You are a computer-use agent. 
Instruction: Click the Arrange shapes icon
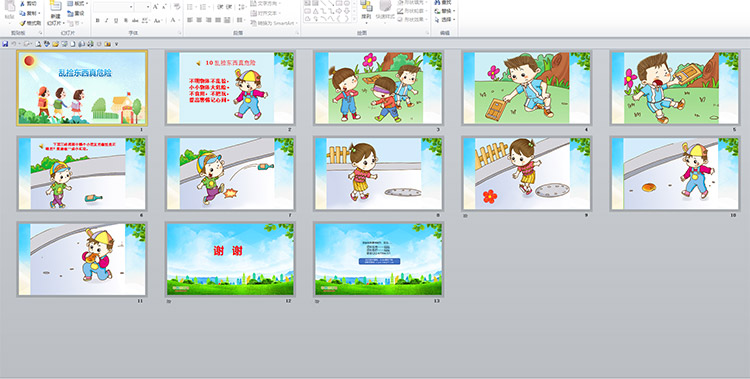366,6
